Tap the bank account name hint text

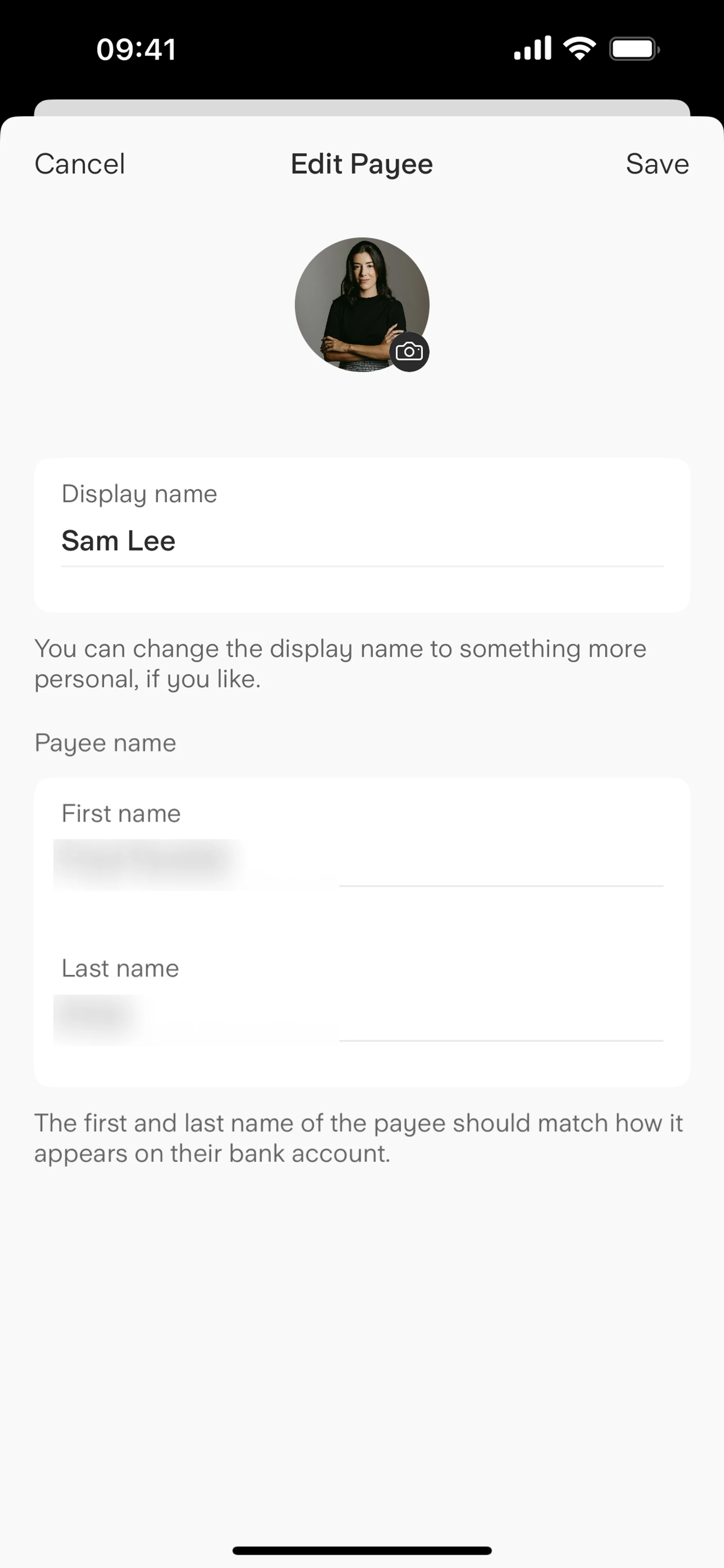pos(358,1138)
